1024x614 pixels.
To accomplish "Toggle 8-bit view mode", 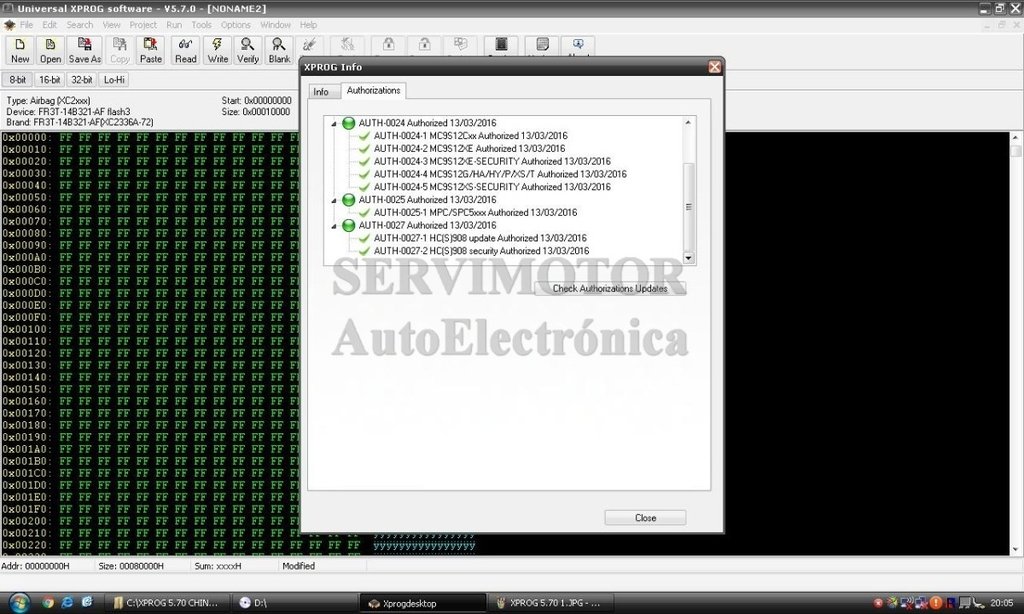I will point(18,80).
